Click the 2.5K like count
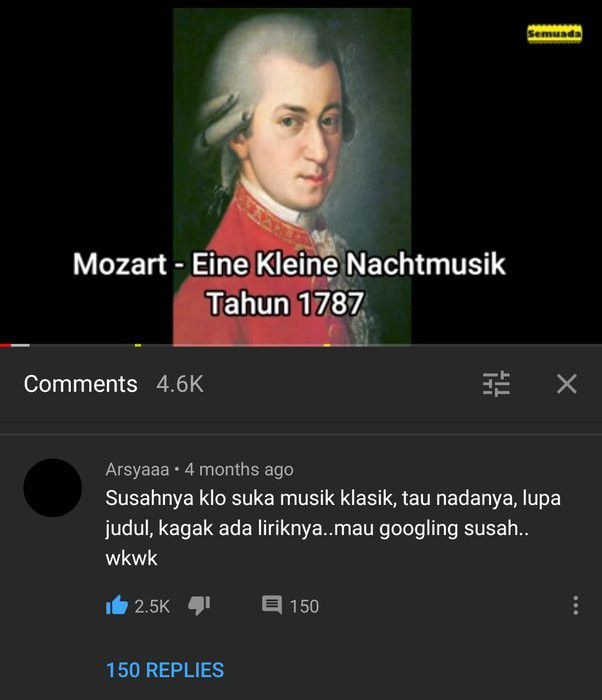The image size is (602, 700). [152, 606]
